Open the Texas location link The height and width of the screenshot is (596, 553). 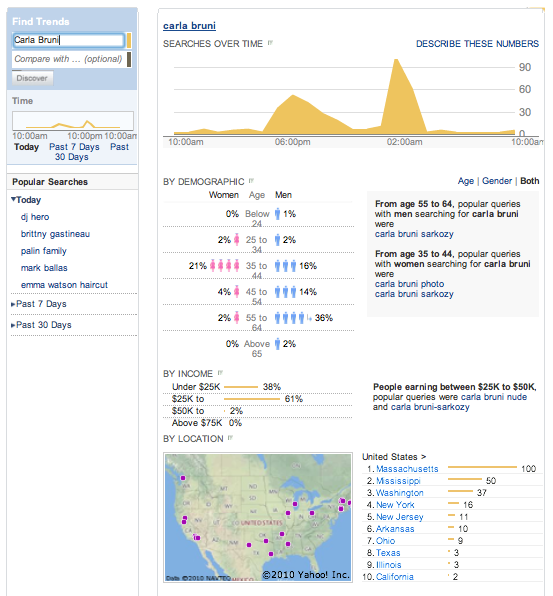(x=388, y=553)
